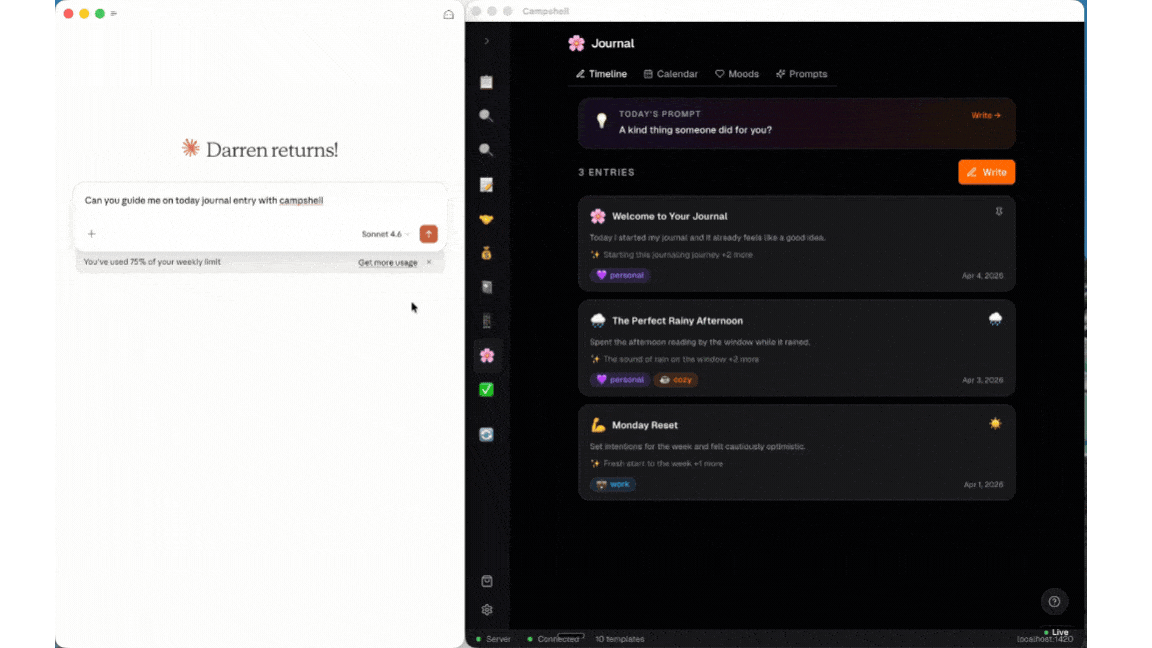The height and width of the screenshot is (648, 1152).
Task: Click the Get more usage link
Action: [x=388, y=262]
